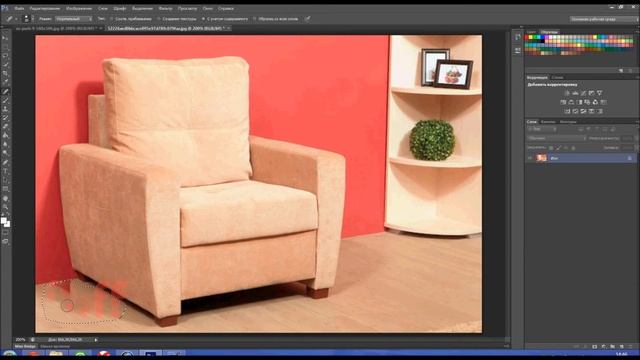Select the Rectangle shape tool
The image size is (640, 360).
(5, 189)
